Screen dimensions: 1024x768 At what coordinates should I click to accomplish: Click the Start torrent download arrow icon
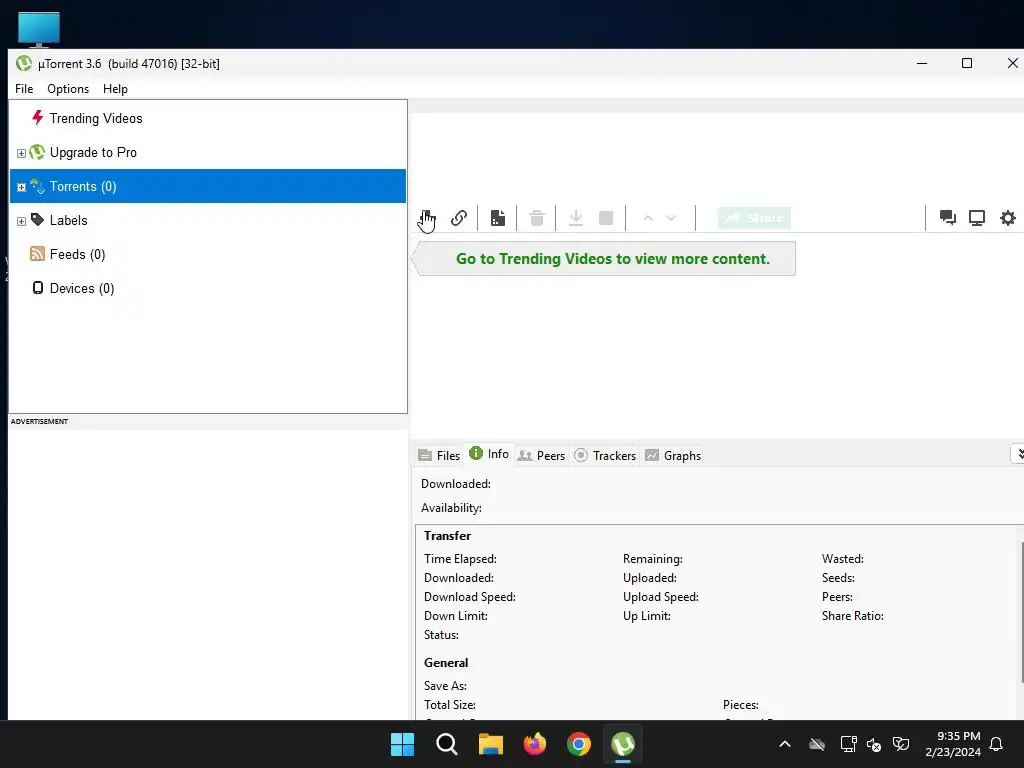[575, 218]
